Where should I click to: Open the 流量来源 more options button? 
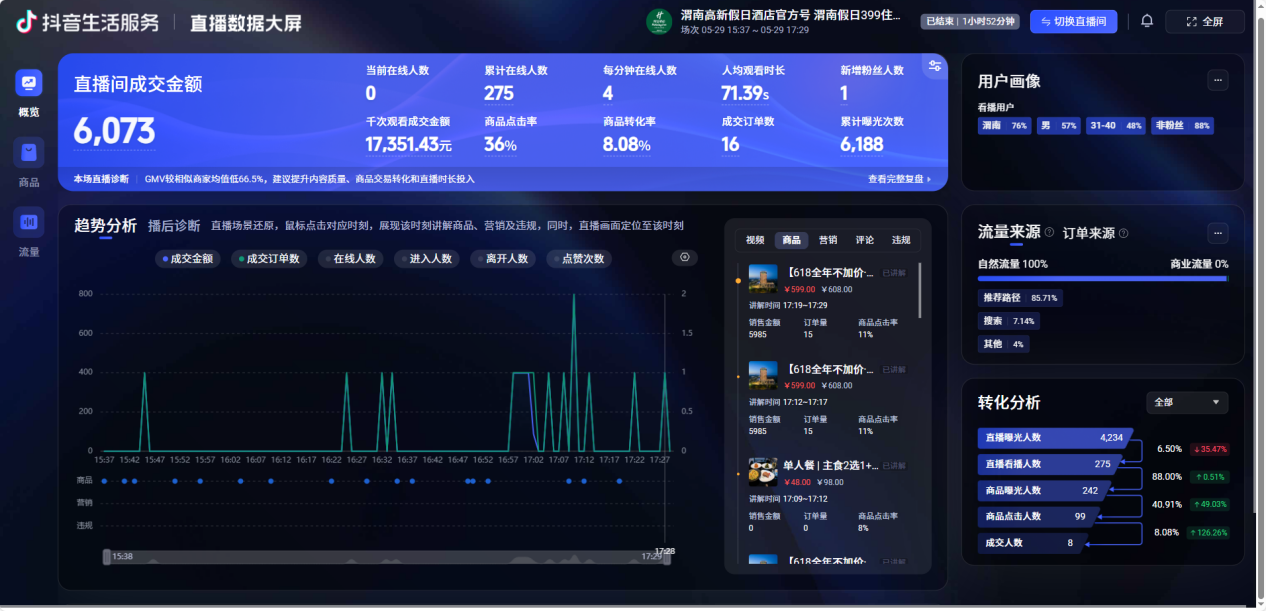(1217, 232)
